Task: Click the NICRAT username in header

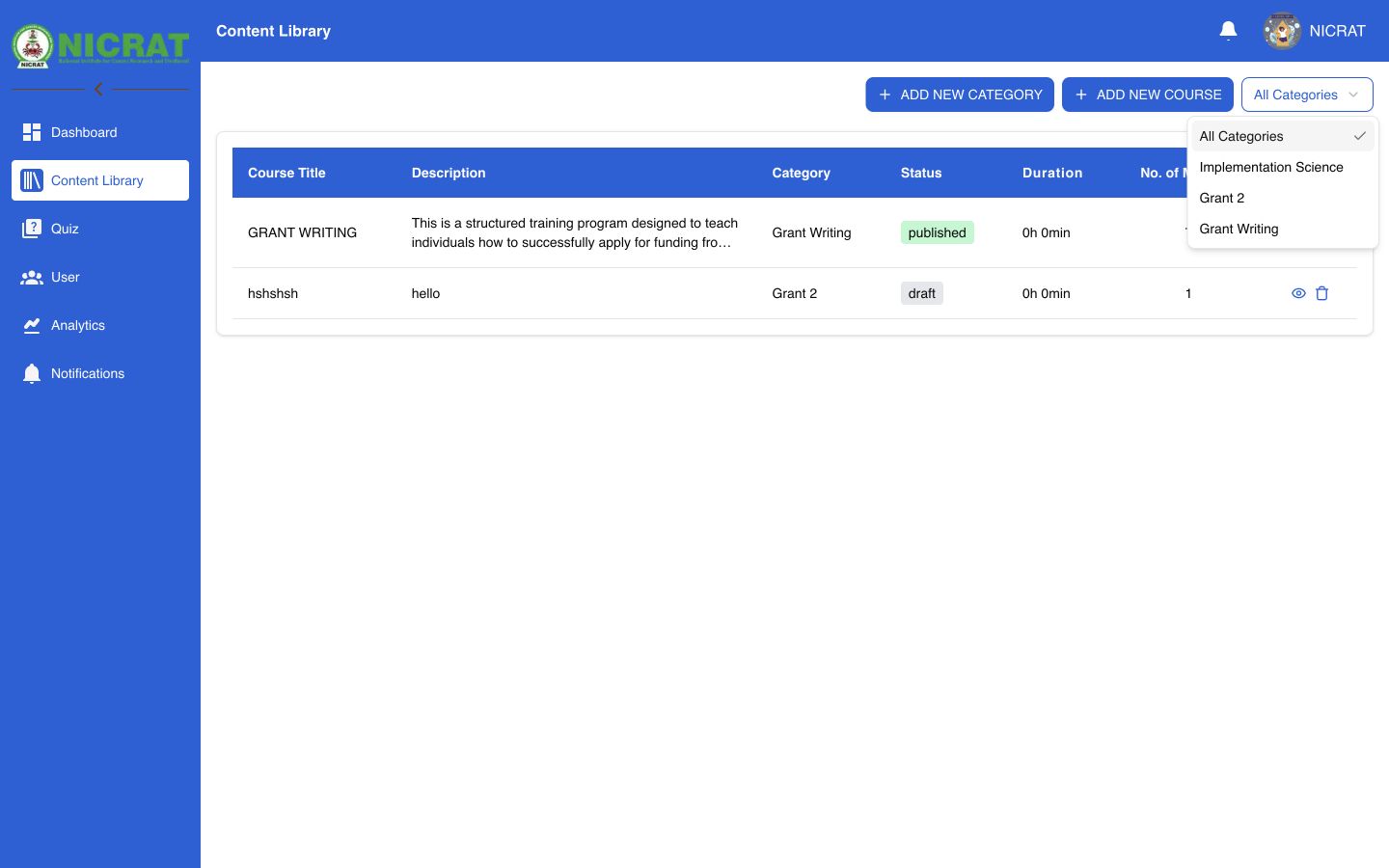Action: 1337,31
